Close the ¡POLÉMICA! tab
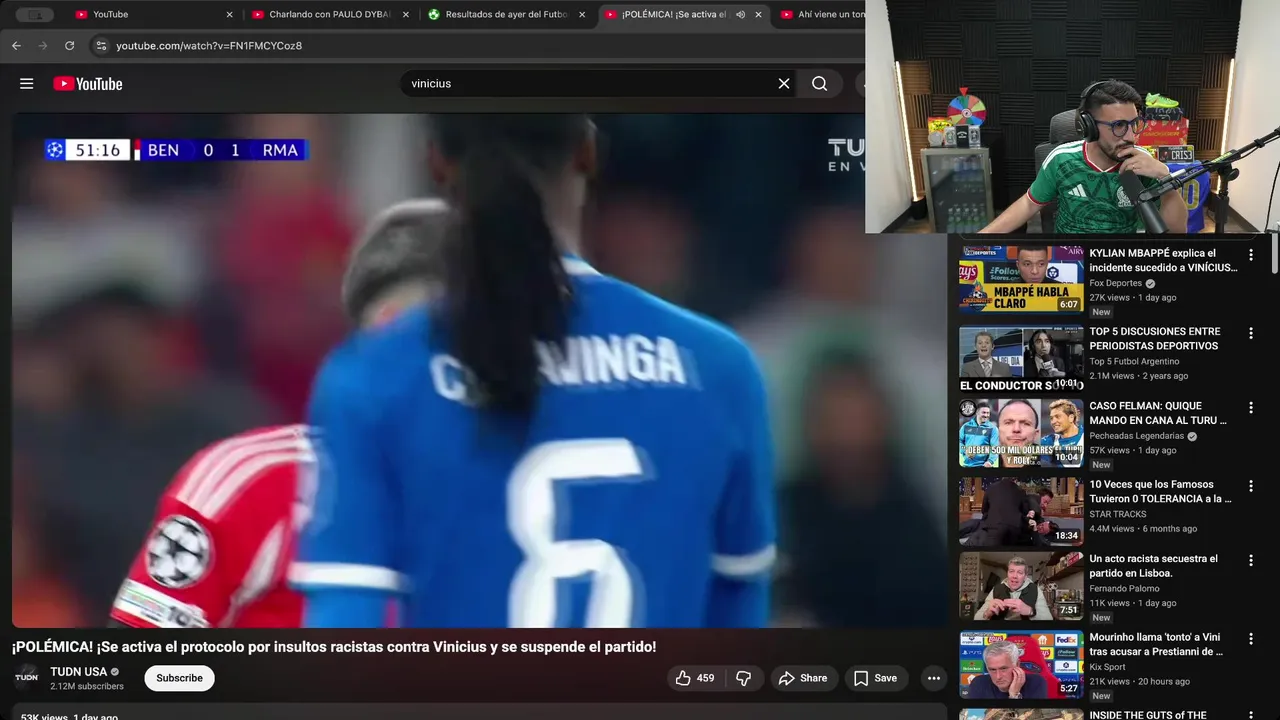 pos(759,15)
